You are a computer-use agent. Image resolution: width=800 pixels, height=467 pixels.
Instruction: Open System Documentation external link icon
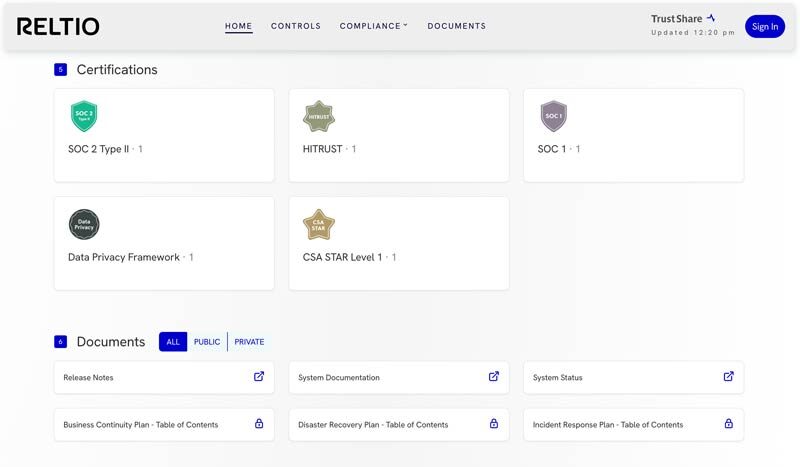(x=494, y=377)
